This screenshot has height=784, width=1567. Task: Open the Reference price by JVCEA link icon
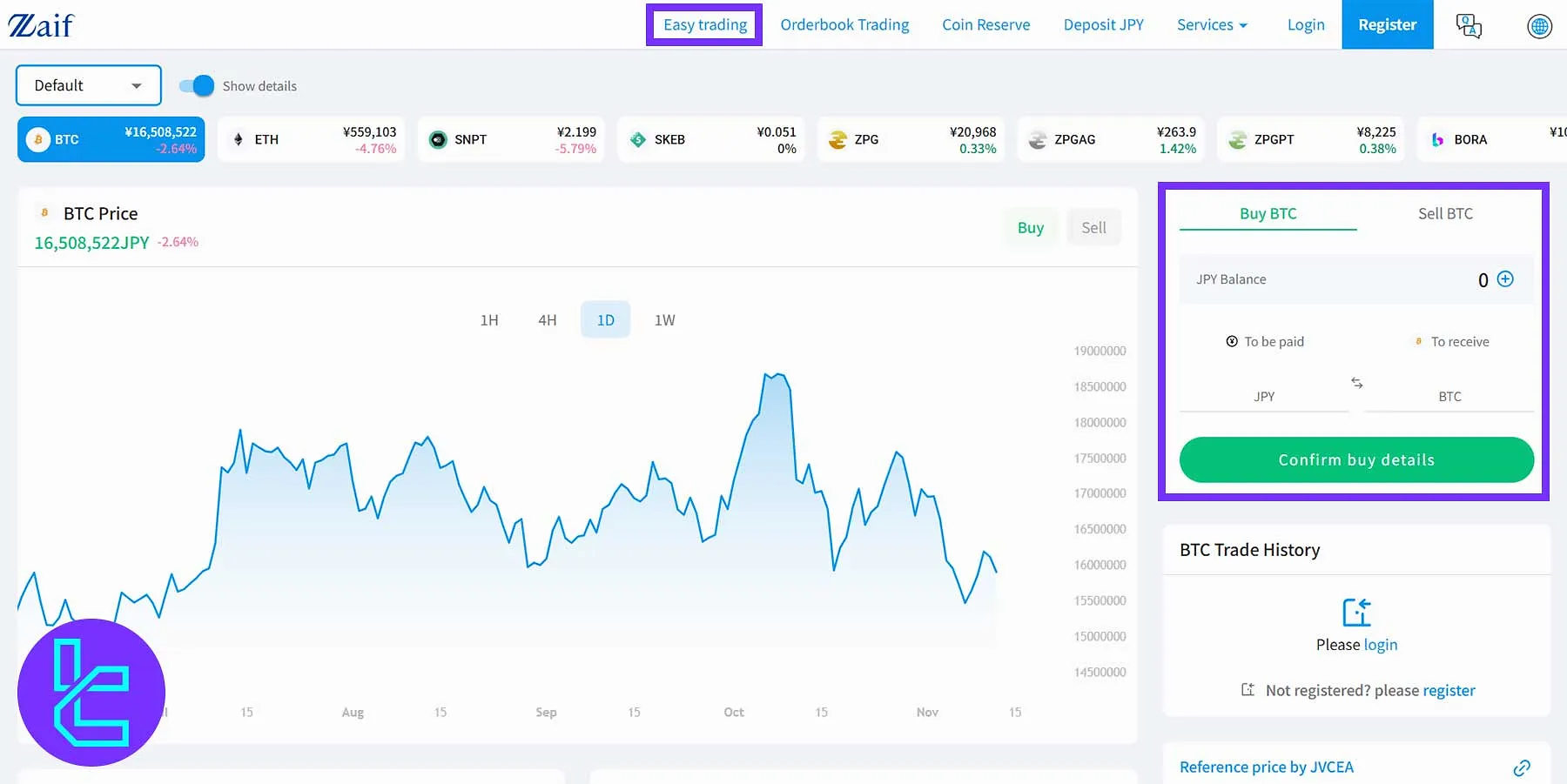pyautogui.click(x=1523, y=767)
